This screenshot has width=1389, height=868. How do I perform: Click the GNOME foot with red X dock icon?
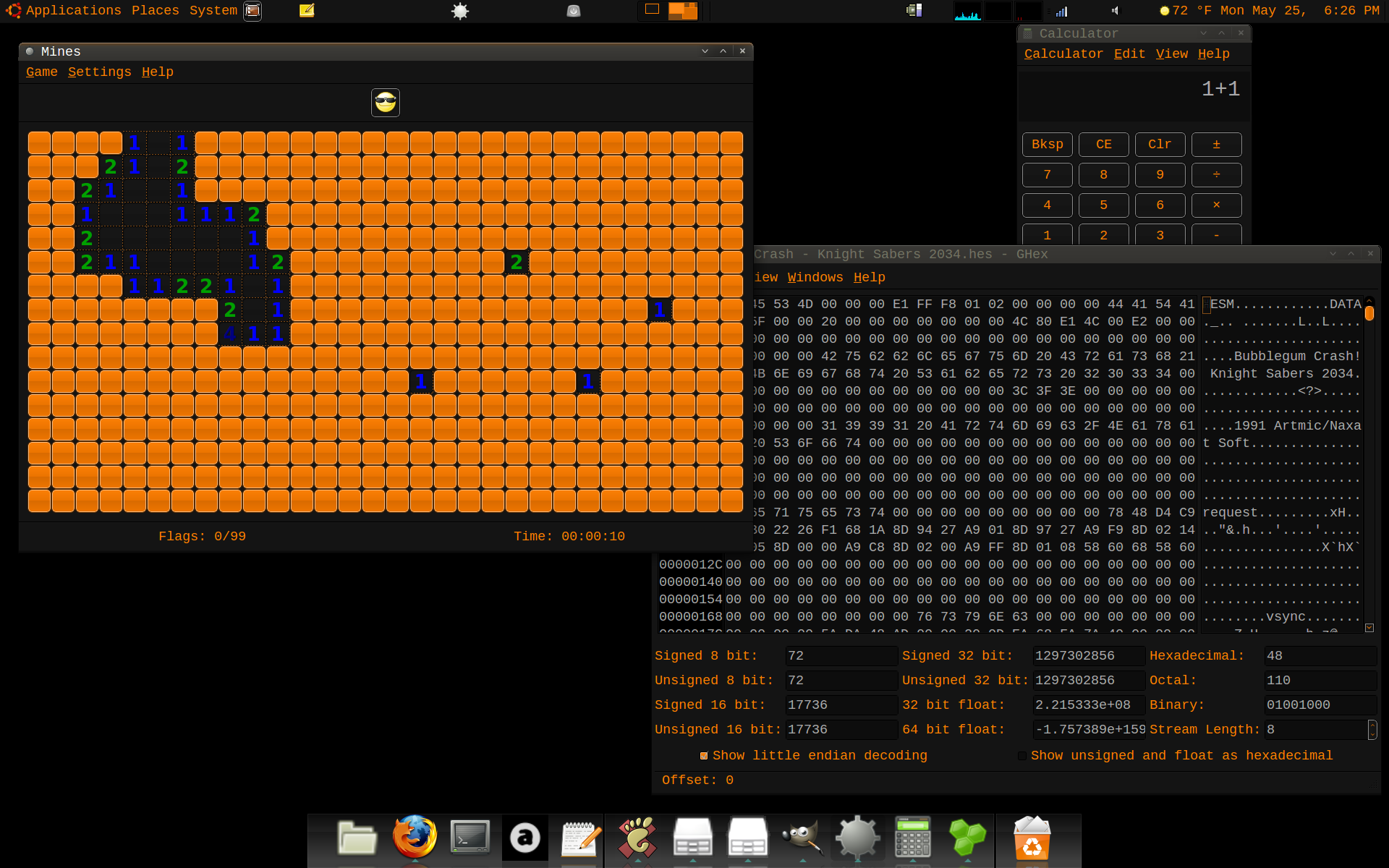[x=637, y=838]
